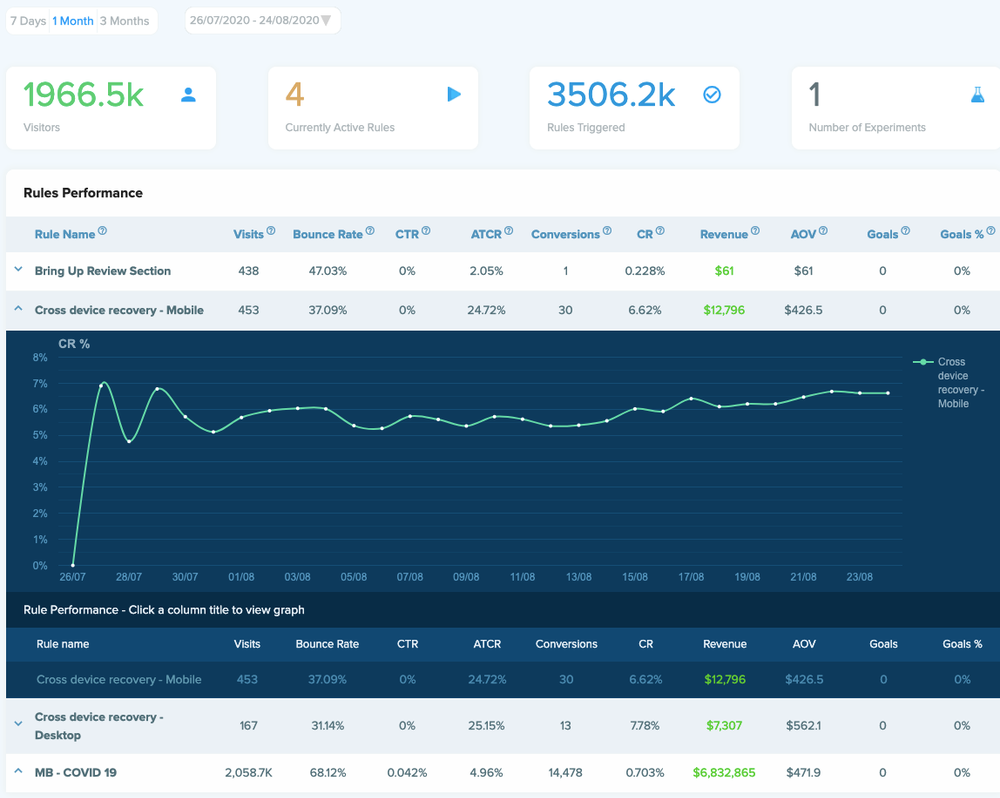Click the 47.03% bounce rate value

coord(327,271)
